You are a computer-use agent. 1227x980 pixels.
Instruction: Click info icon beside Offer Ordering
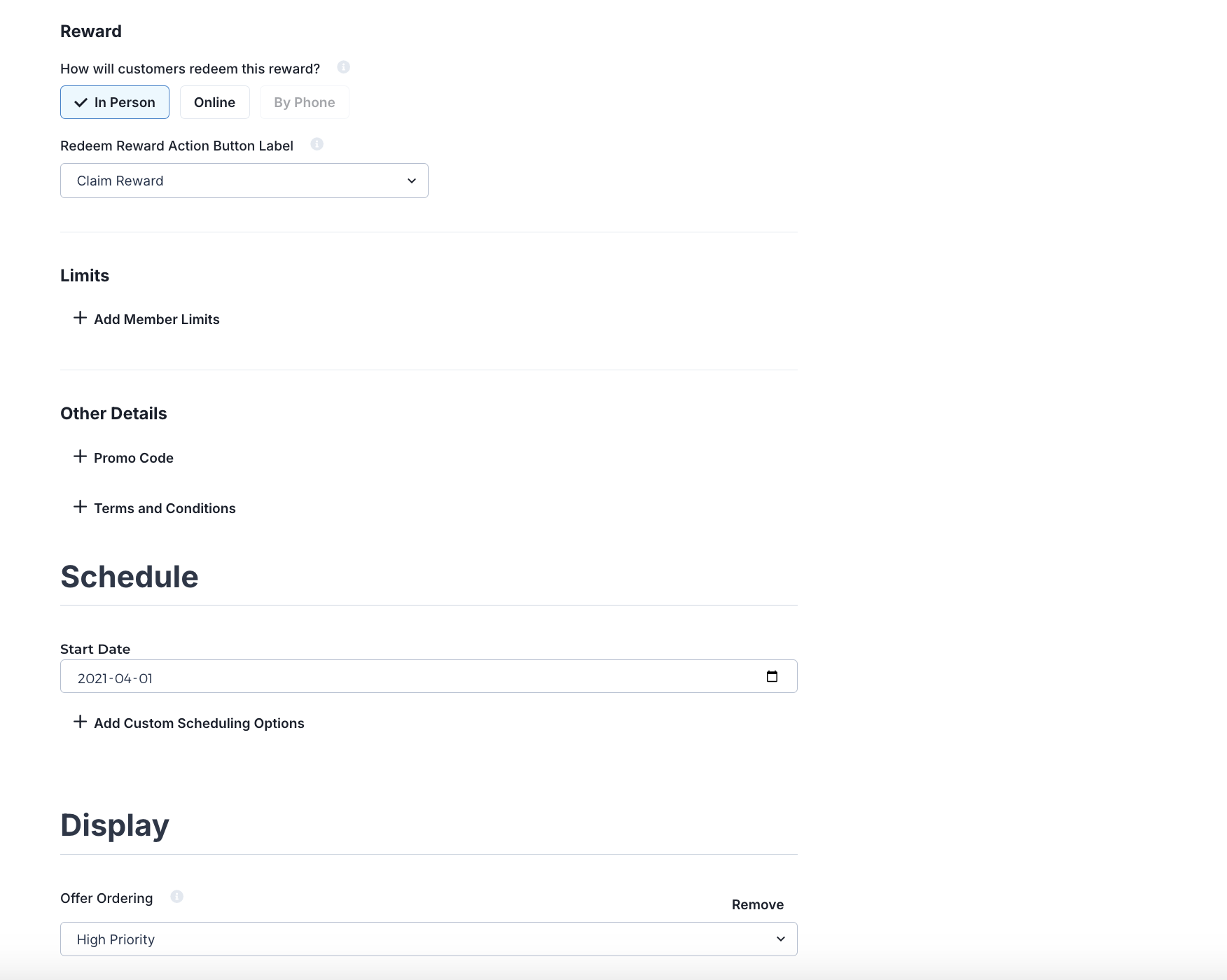pos(176,897)
